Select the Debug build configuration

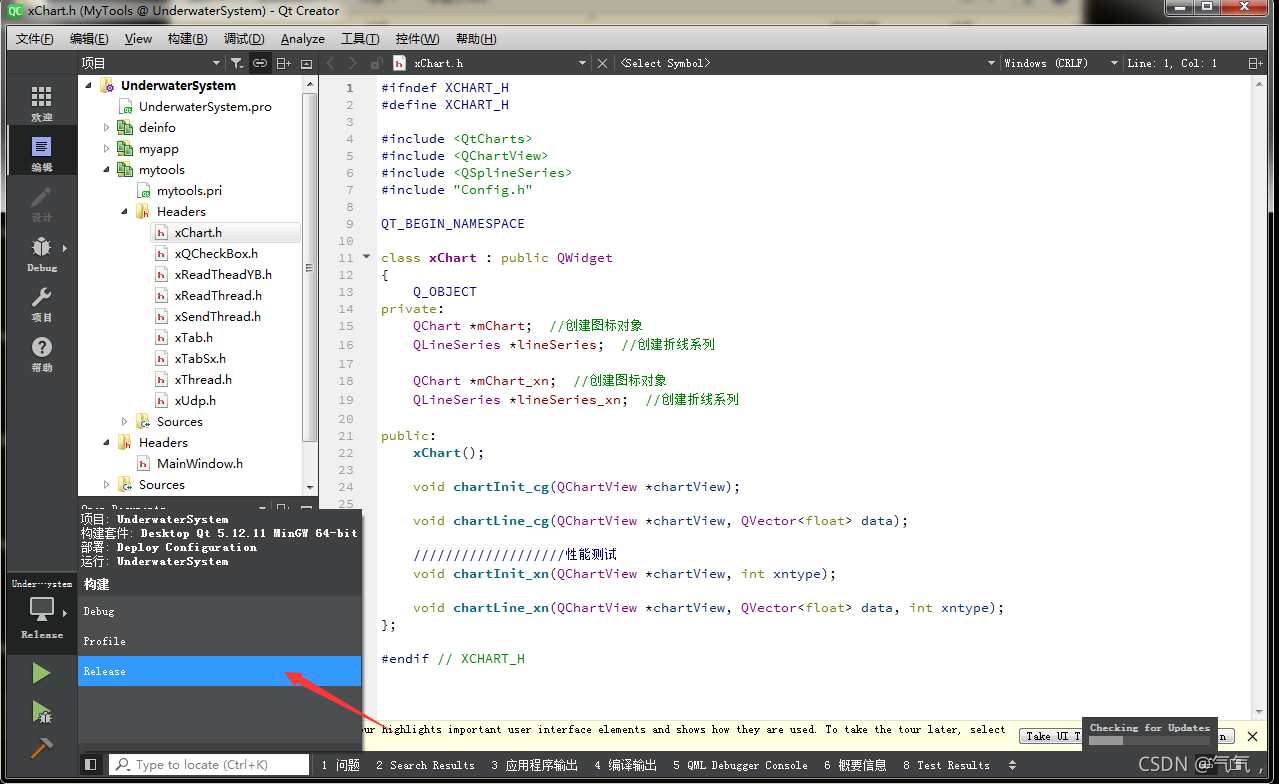click(x=220, y=611)
